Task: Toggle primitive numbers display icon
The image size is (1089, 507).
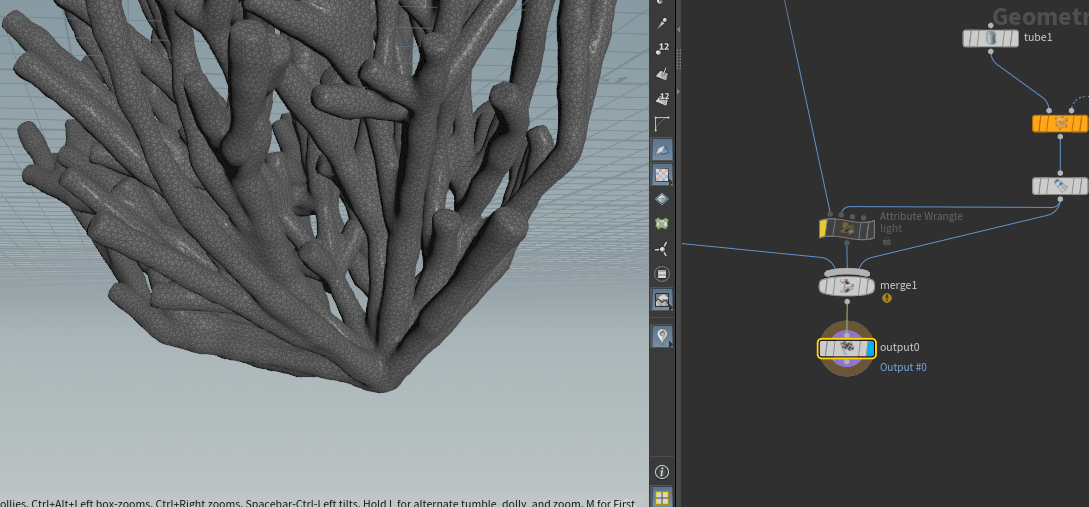Action: (x=663, y=99)
